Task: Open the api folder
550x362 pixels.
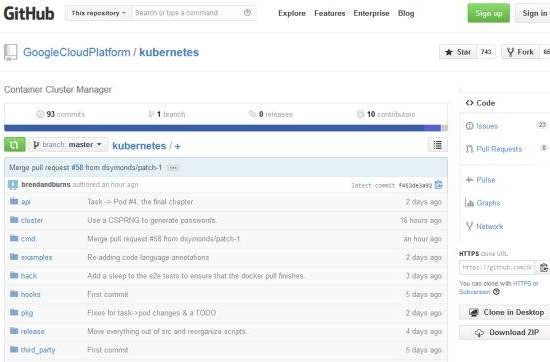Action: pos(25,202)
